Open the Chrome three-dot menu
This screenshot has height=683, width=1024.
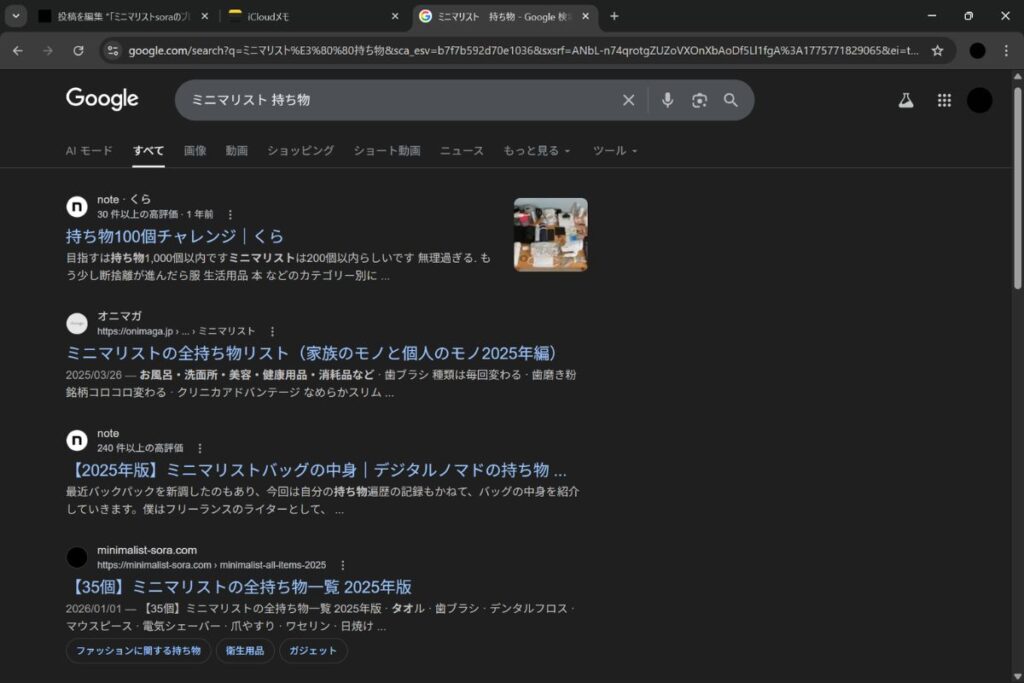[1005, 50]
